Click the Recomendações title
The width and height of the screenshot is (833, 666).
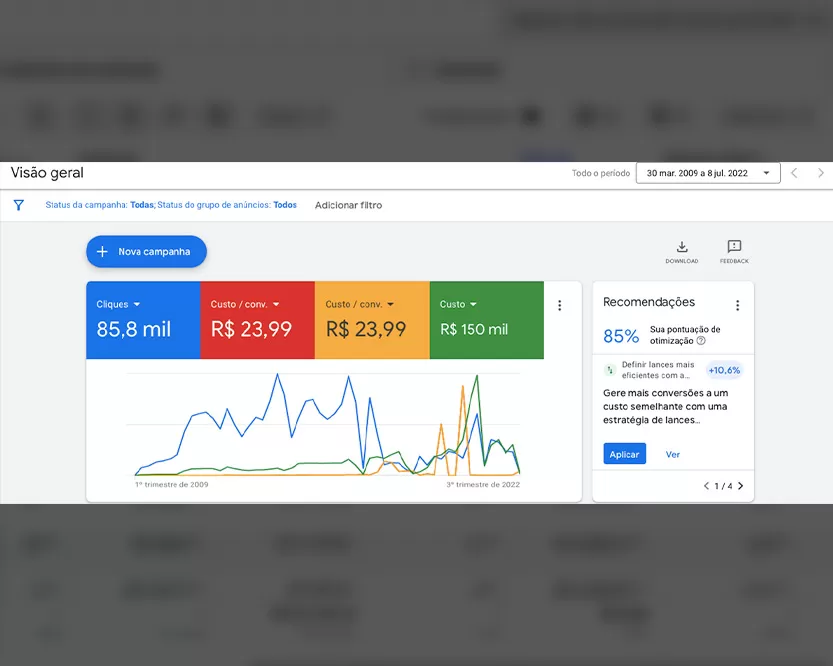point(649,302)
